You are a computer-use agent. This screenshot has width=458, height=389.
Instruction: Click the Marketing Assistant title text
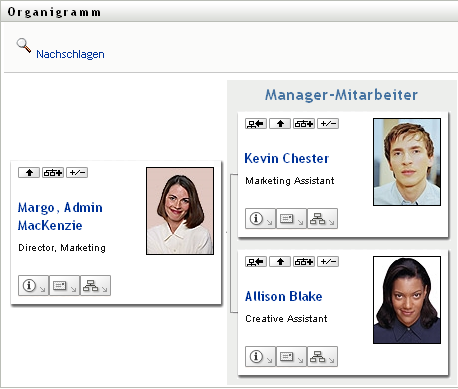tap(290, 181)
